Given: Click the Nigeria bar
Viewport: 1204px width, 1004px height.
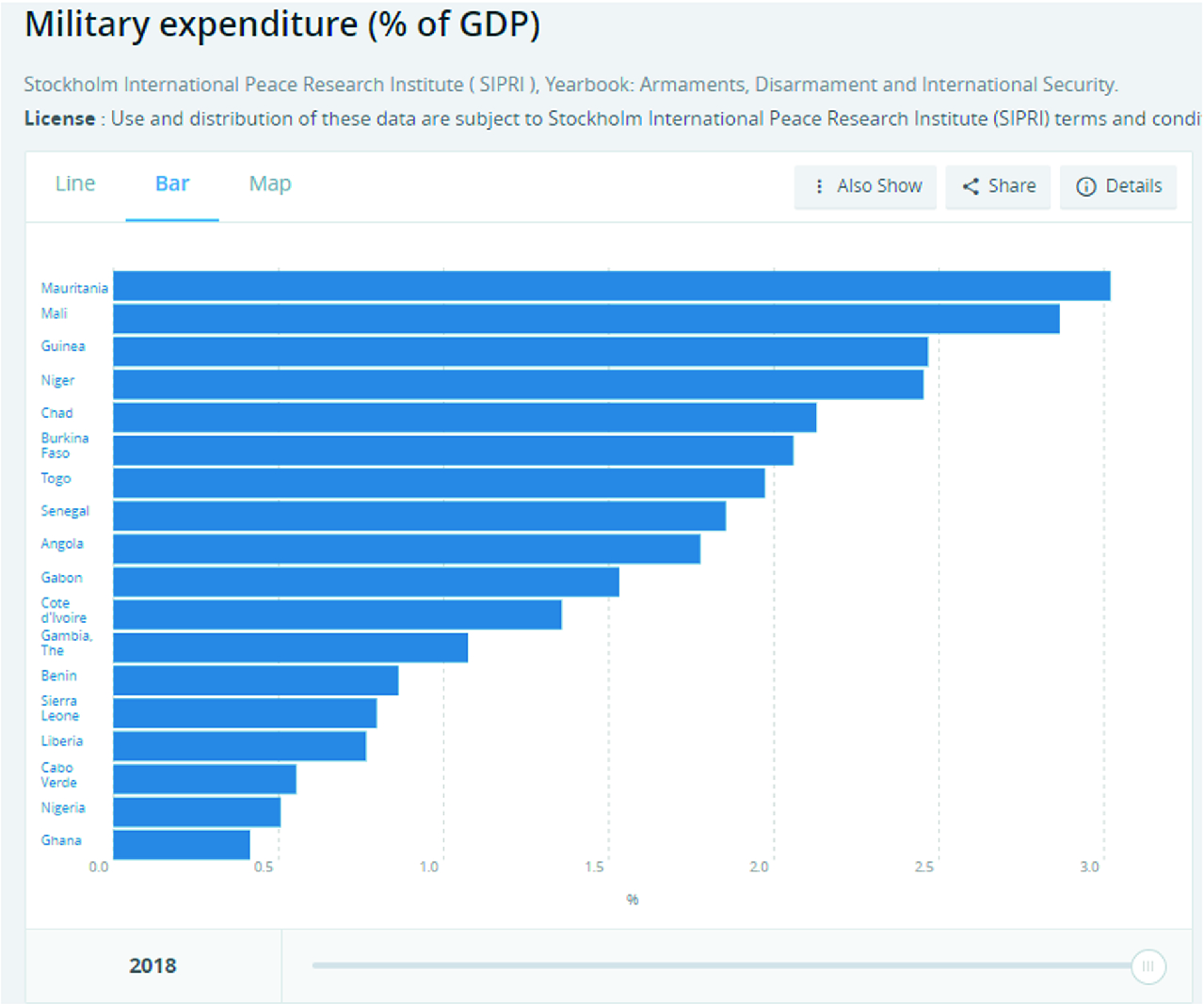Looking at the screenshot, I should tap(197, 812).
